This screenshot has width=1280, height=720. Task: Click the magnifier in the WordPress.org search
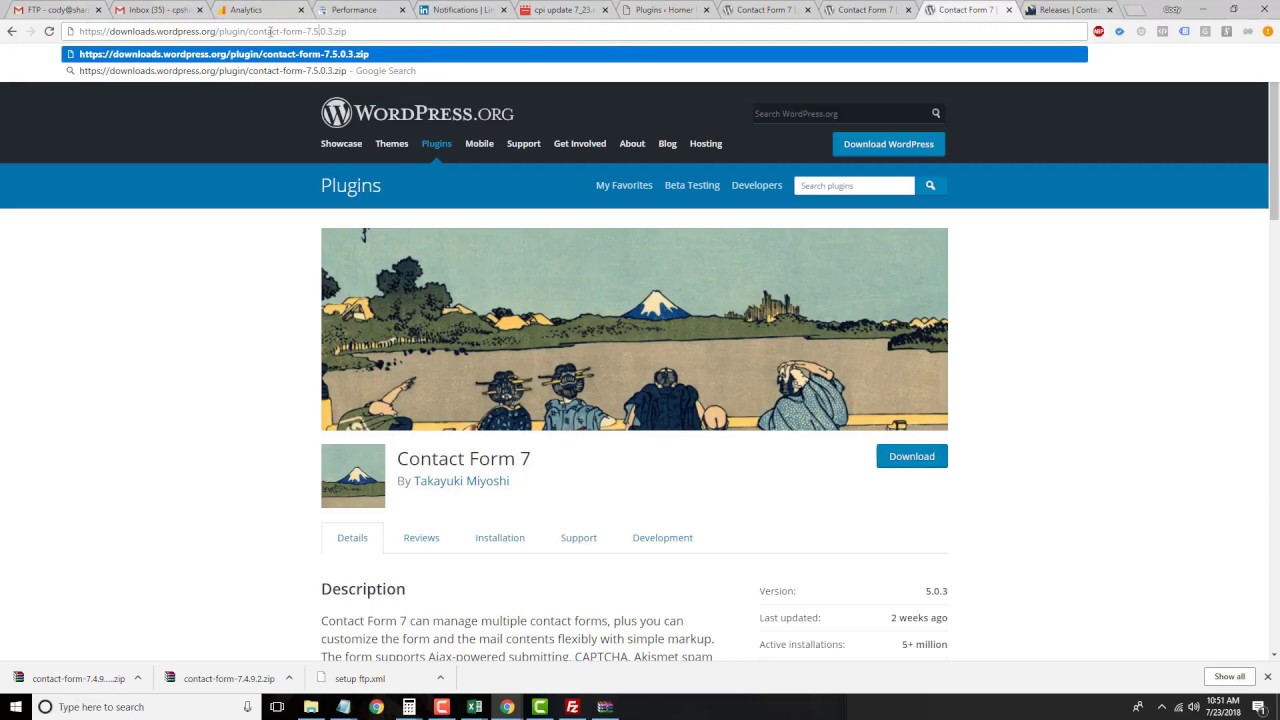[x=936, y=113]
